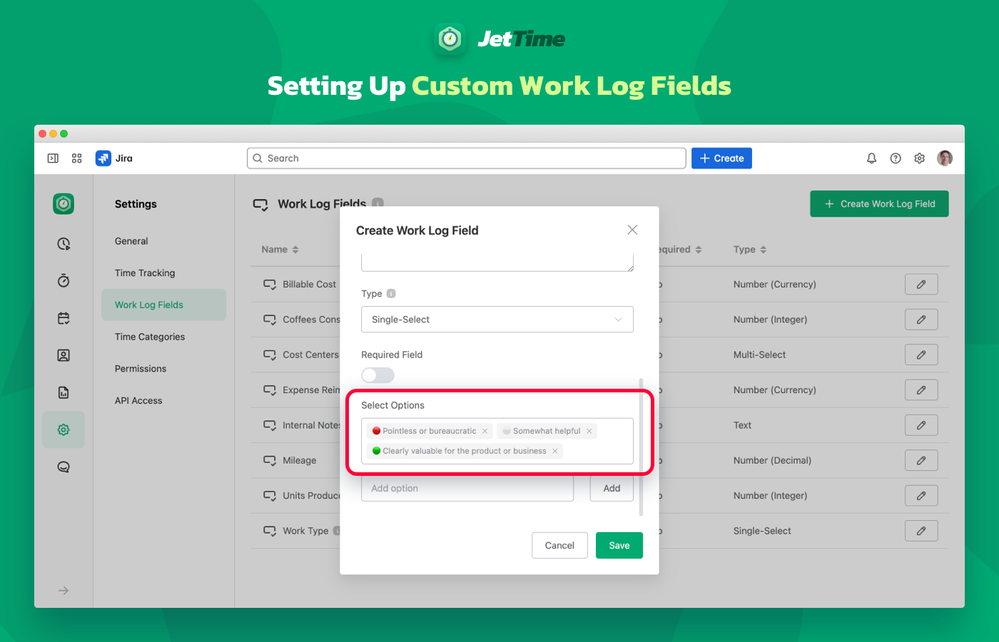Open Time Tracking settings
Viewport: 999px width, 642px height.
pyautogui.click(x=145, y=273)
